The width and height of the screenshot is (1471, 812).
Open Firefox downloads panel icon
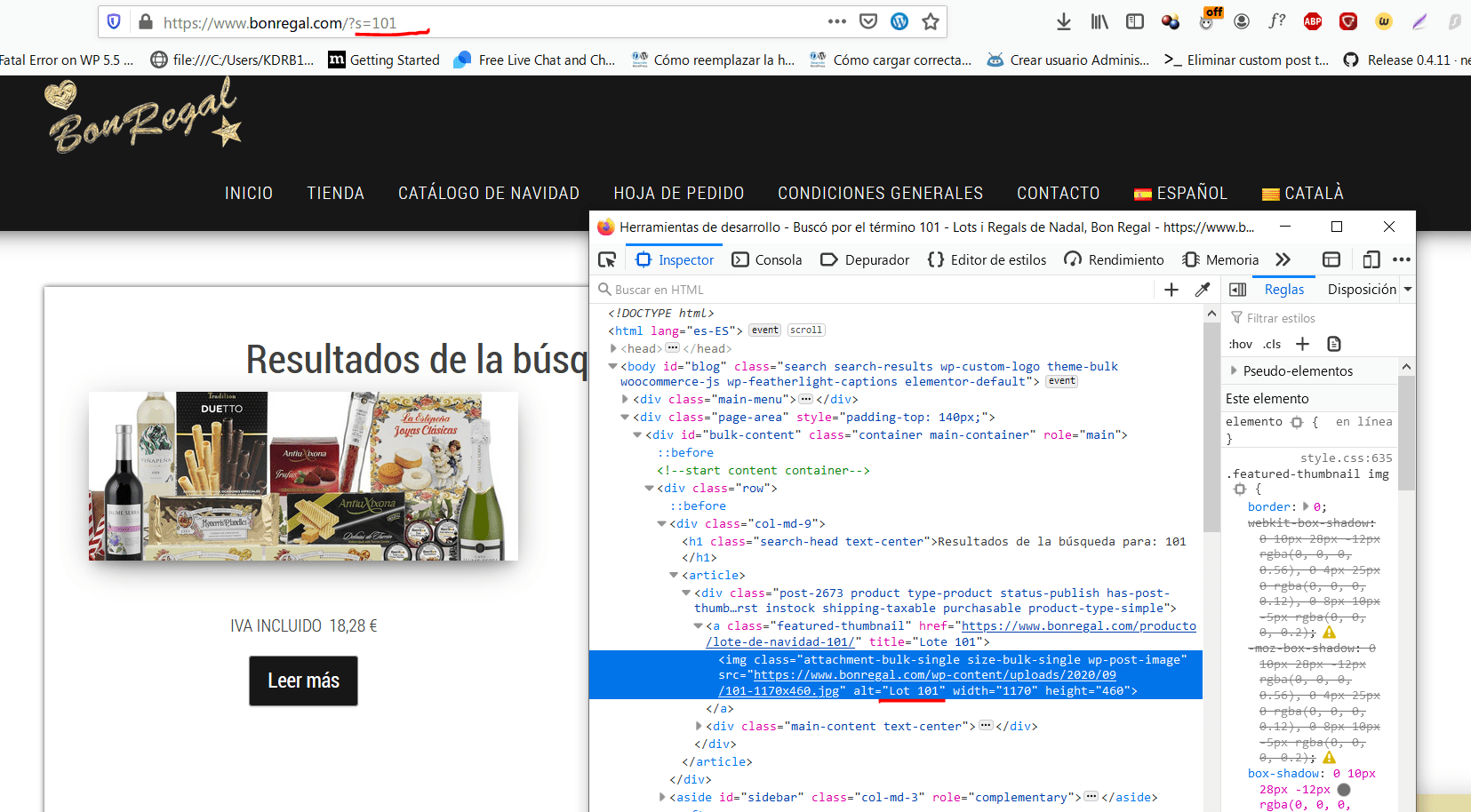coord(1063,22)
